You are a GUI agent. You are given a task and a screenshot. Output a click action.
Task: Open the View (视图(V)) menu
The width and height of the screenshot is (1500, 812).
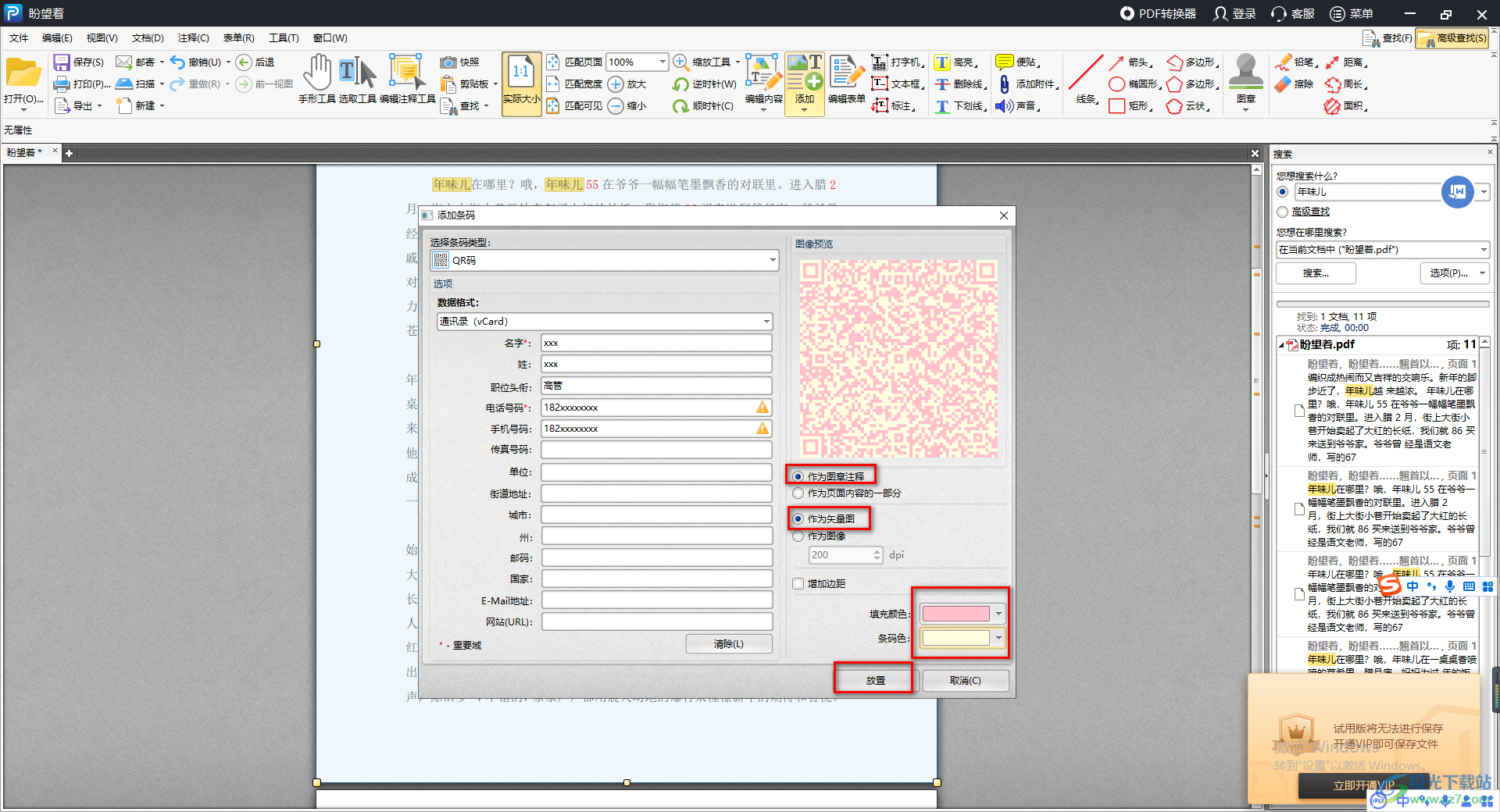[102, 38]
